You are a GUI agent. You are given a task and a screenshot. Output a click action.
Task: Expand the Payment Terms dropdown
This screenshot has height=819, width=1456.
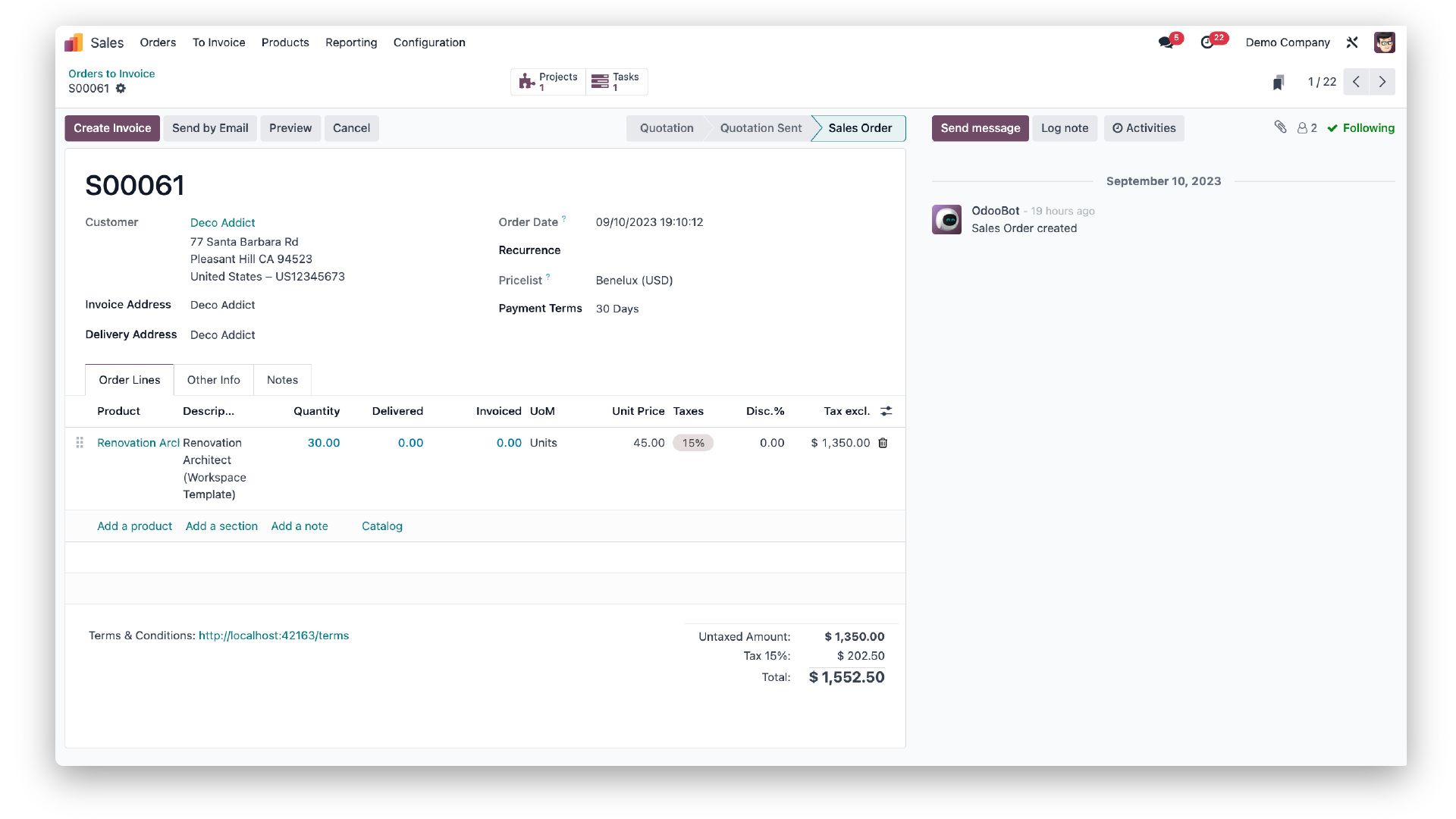click(617, 308)
